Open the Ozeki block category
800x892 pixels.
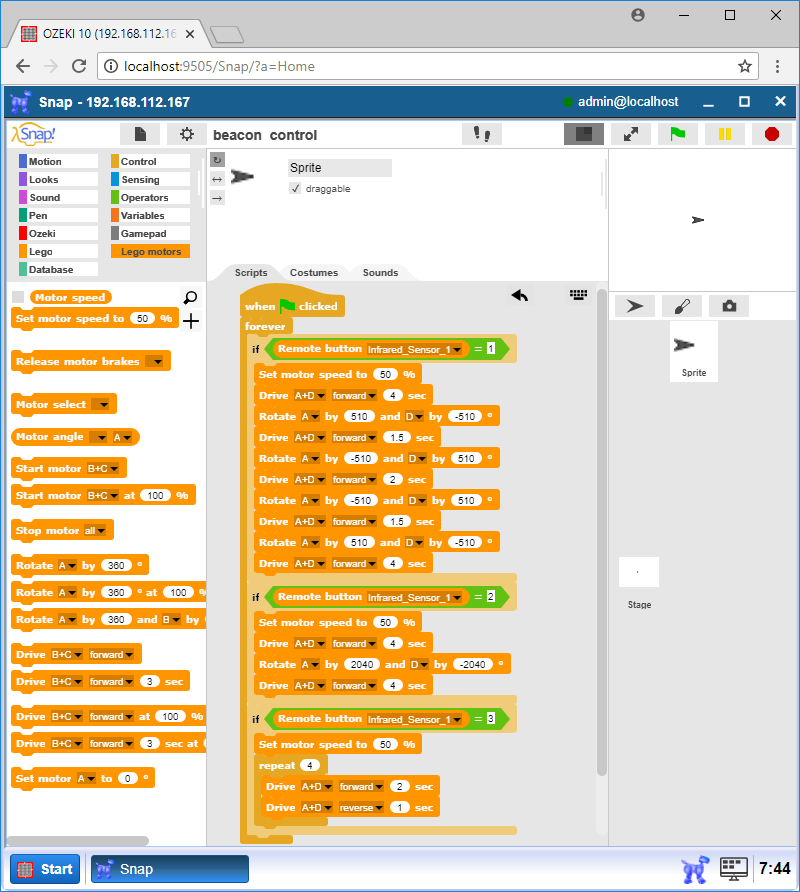click(x=58, y=233)
